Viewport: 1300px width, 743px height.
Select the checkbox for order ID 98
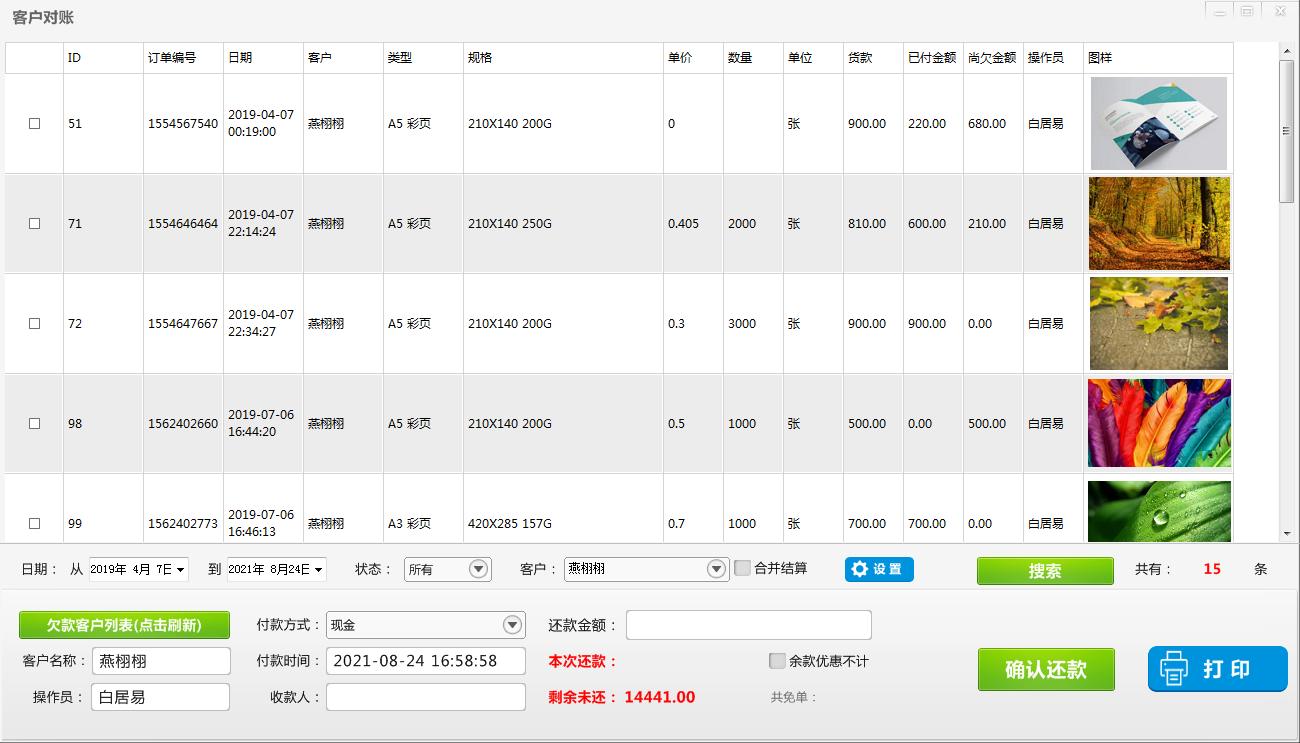coord(35,424)
